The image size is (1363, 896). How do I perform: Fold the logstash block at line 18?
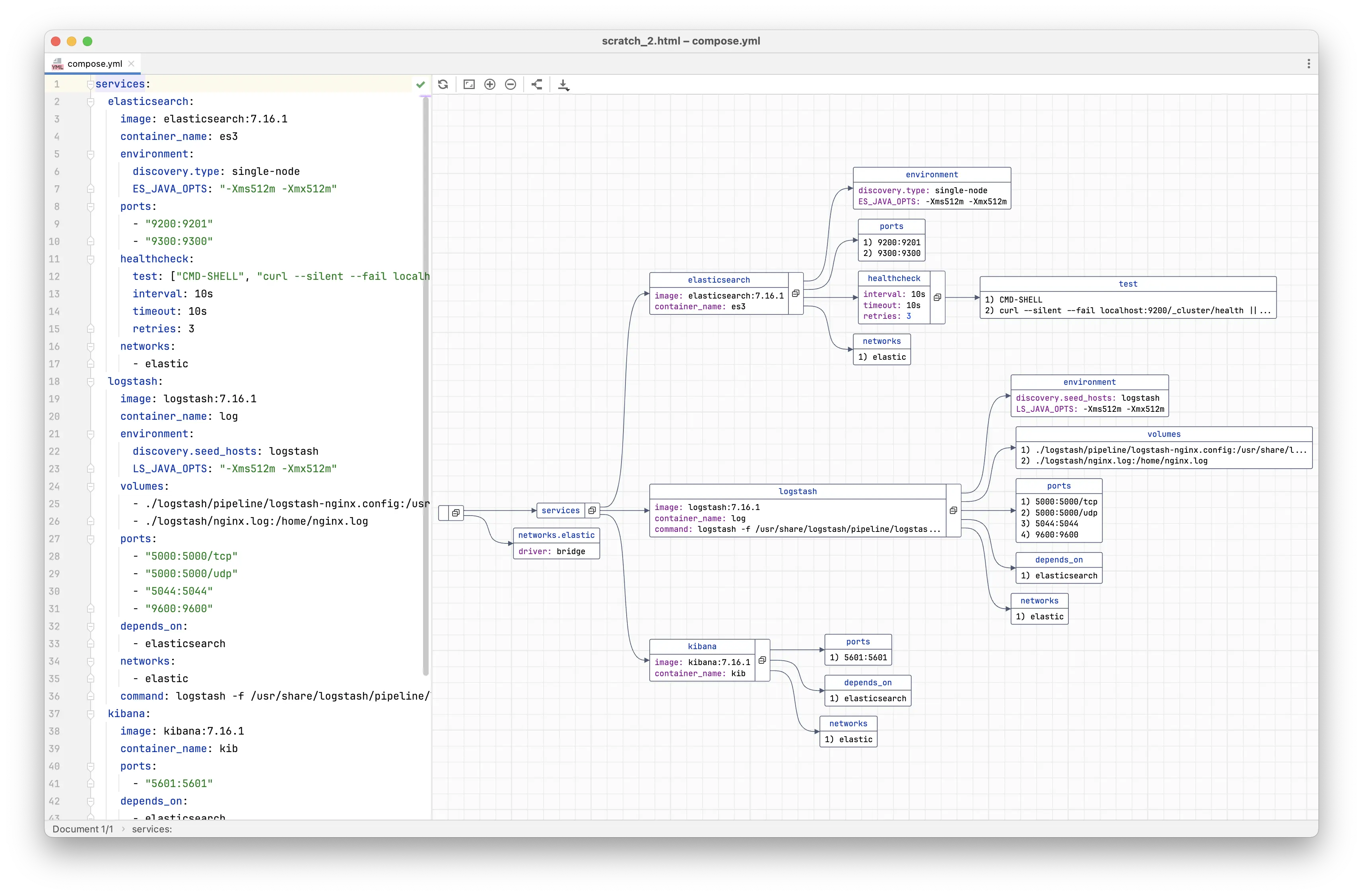click(x=91, y=382)
